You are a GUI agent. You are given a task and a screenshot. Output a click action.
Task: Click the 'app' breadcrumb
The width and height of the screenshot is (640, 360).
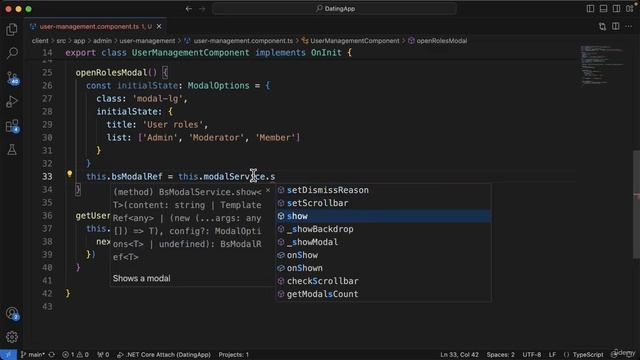79,41
